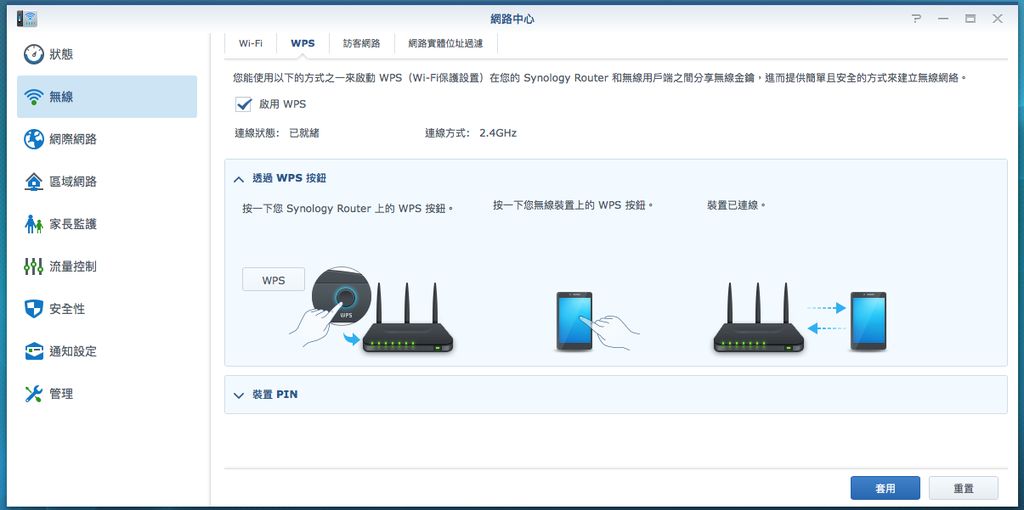Viewport: 1024px width, 510px height.
Task: Select 區域網路 label in sidebar
Action: tap(73, 182)
